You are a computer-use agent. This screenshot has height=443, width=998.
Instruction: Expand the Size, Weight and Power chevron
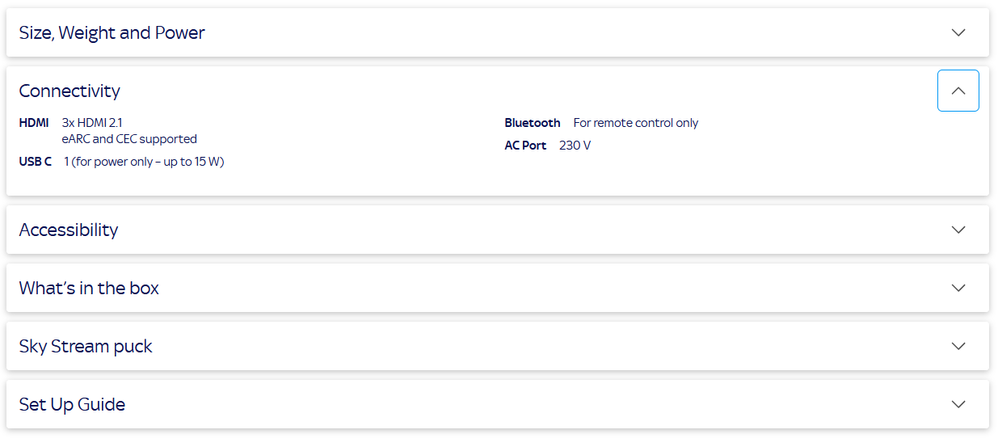(958, 33)
